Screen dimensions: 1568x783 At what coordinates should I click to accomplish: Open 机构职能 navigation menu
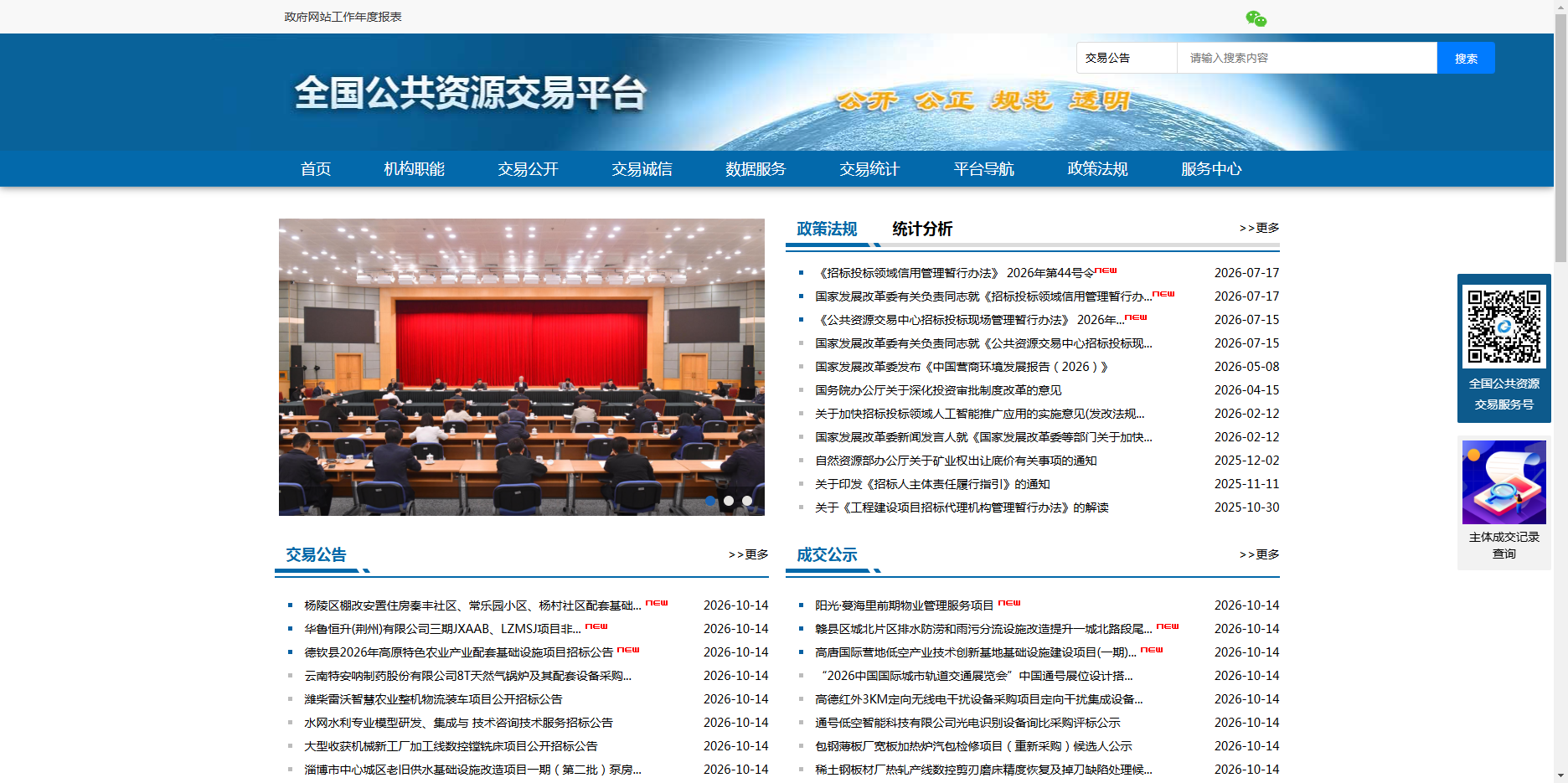point(415,169)
